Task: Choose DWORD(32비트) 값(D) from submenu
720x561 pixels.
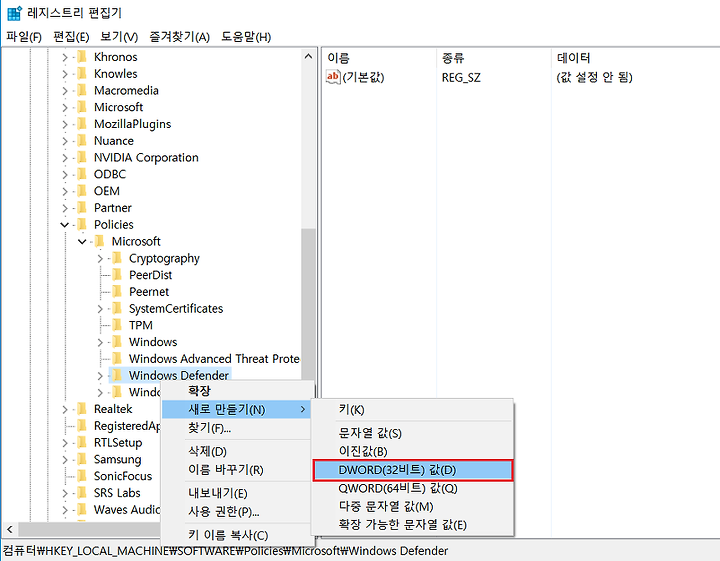Action: click(x=412, y=470)
